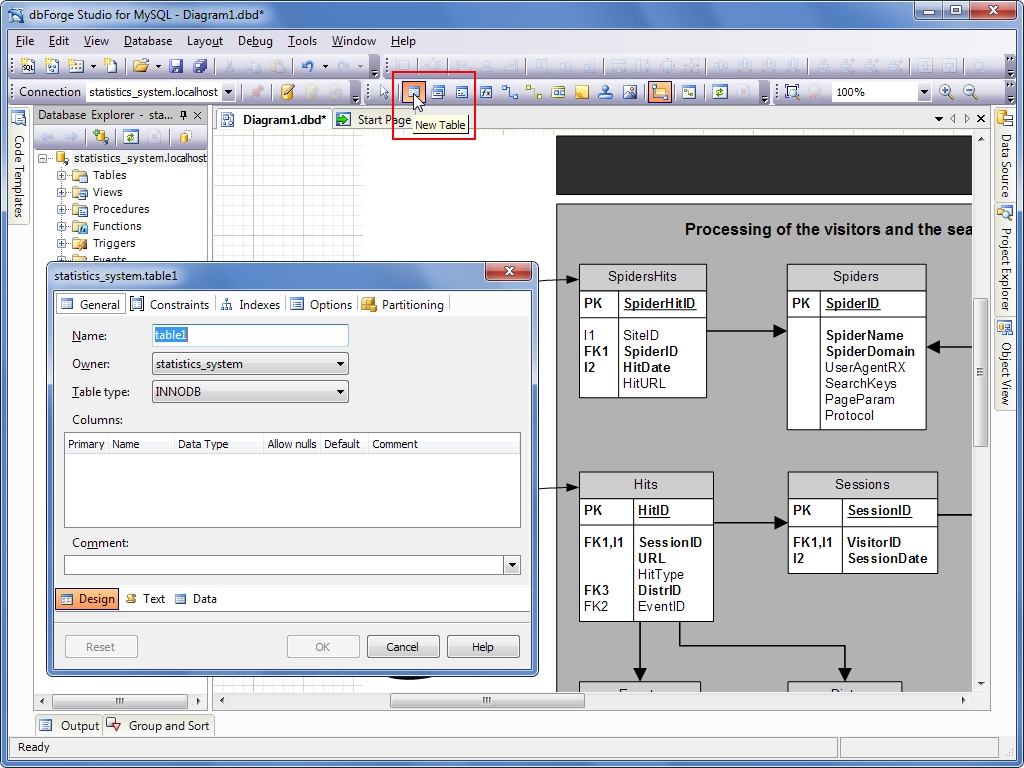
Task: Open the Debug menu
Action: click(255, 40)
